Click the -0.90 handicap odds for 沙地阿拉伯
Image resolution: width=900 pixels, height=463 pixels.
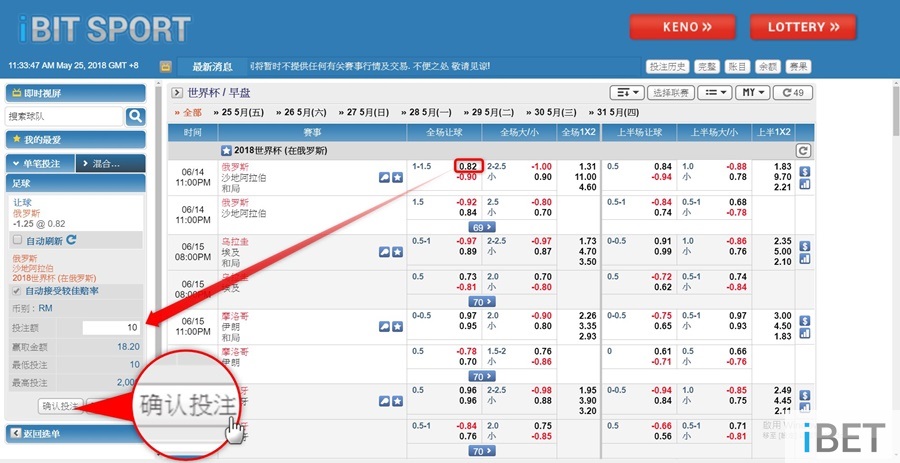466,177
